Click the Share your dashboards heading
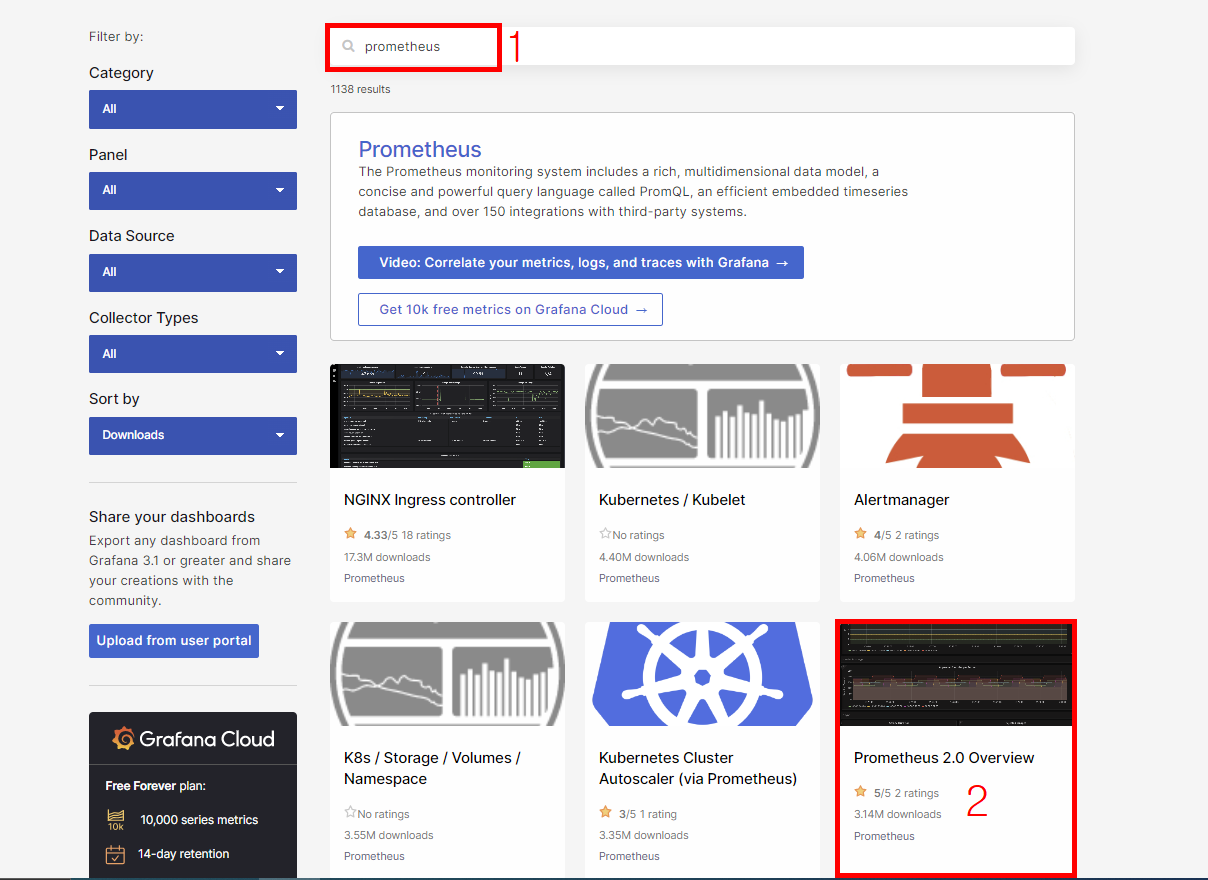This screenshot has width=1208, height=880. (172, 517)
